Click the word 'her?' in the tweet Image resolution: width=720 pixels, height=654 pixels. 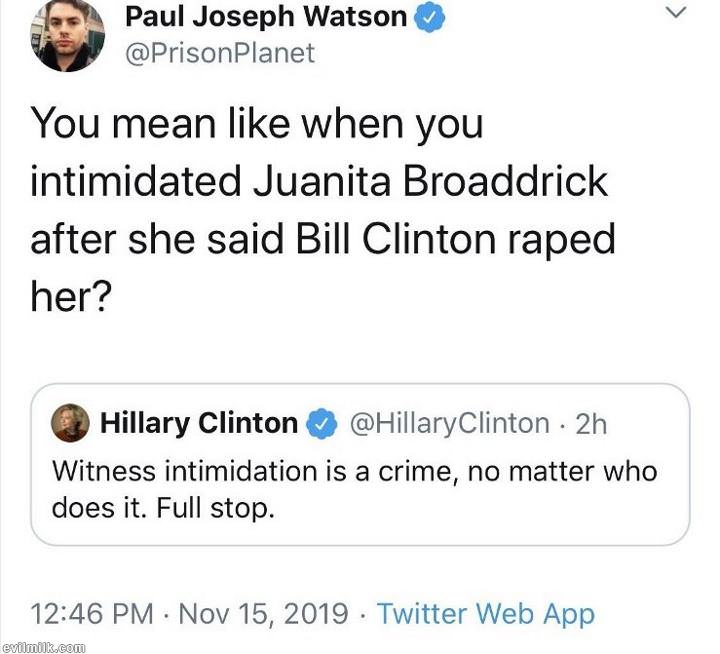(x=71, y=296)
